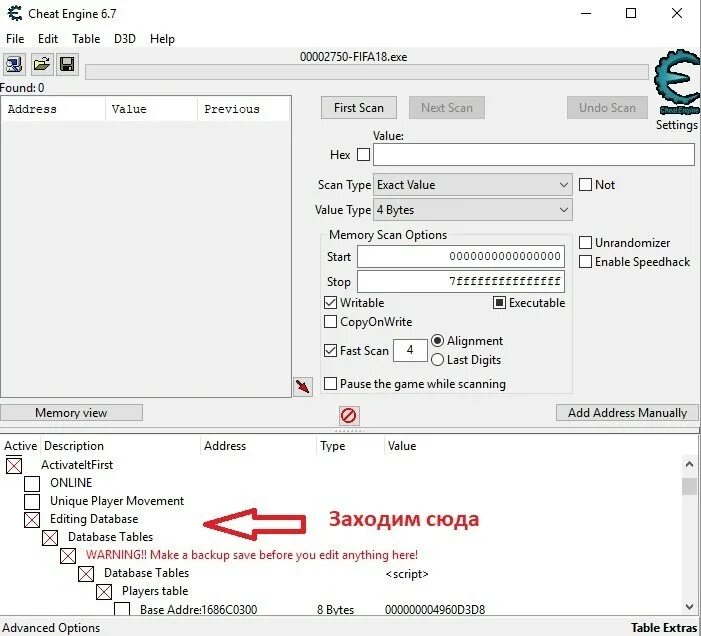Click the scan Value input field
Image resolution: width=701 pixels, height=636 pixels.
(534, 155)
